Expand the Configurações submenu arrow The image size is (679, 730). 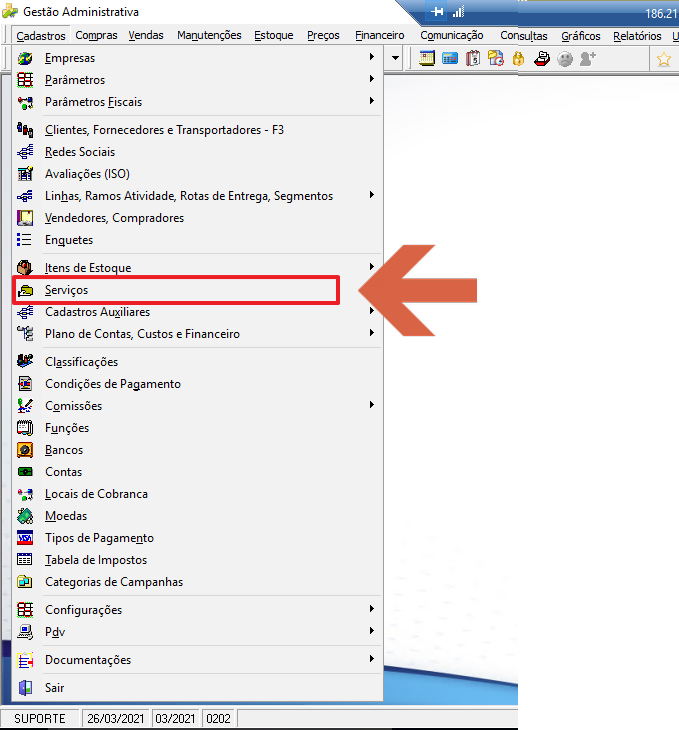point(372,608)
